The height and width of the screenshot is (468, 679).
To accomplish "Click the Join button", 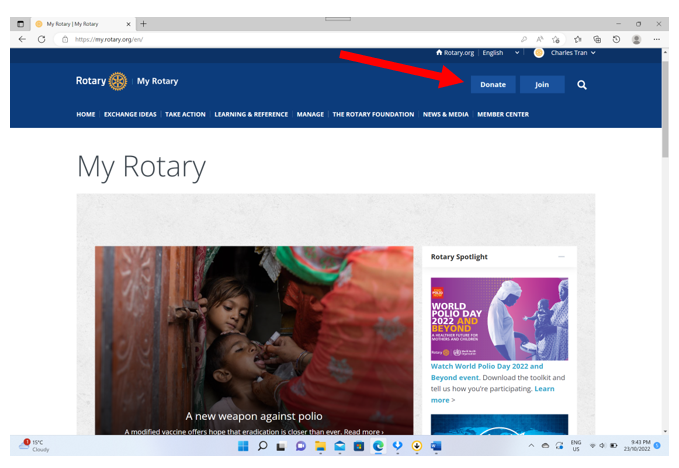I will coord(542,85).
